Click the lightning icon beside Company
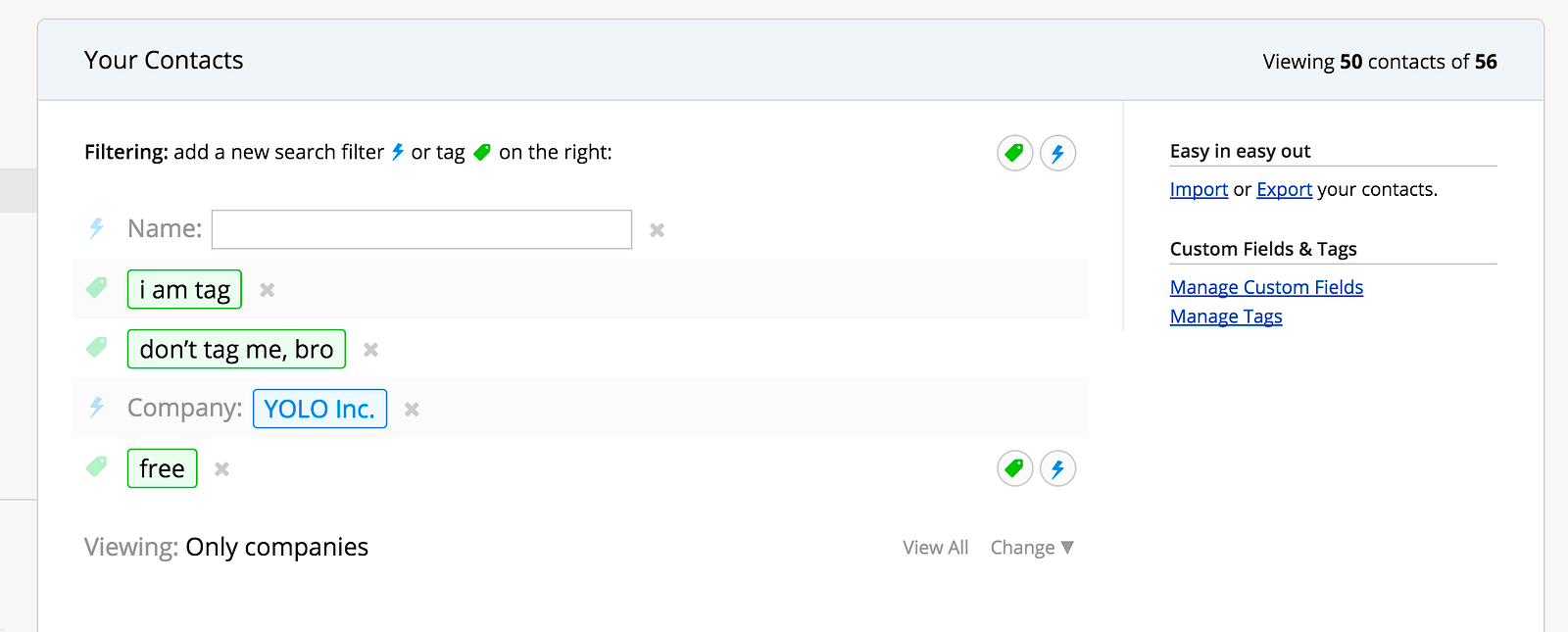This screenshot has width=1568, height=632. click(96, 408)
